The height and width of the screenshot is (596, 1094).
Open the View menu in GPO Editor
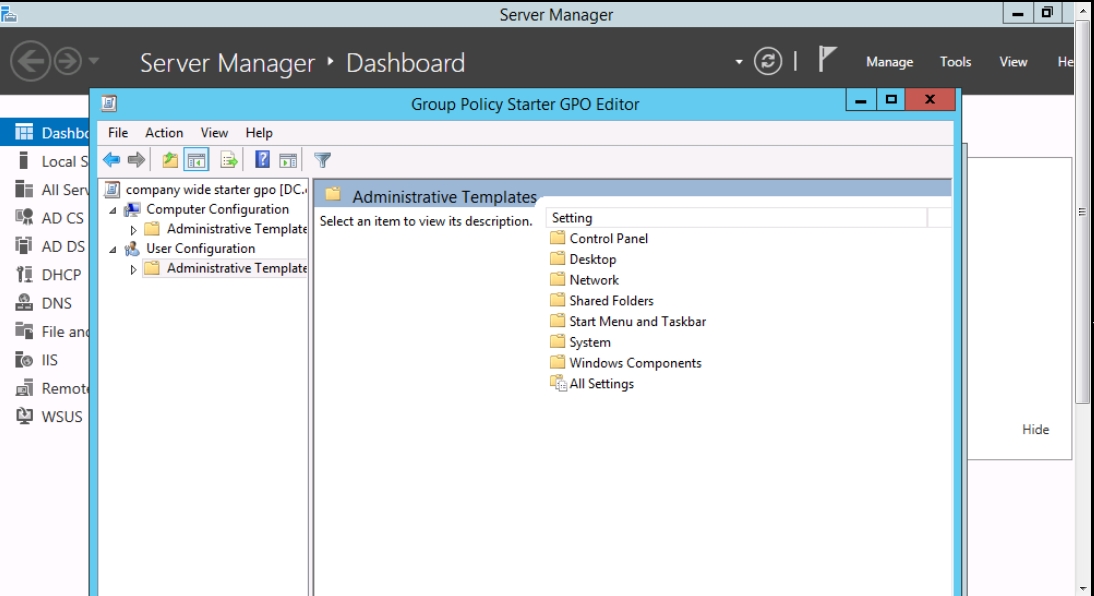[x=214, y=133]
